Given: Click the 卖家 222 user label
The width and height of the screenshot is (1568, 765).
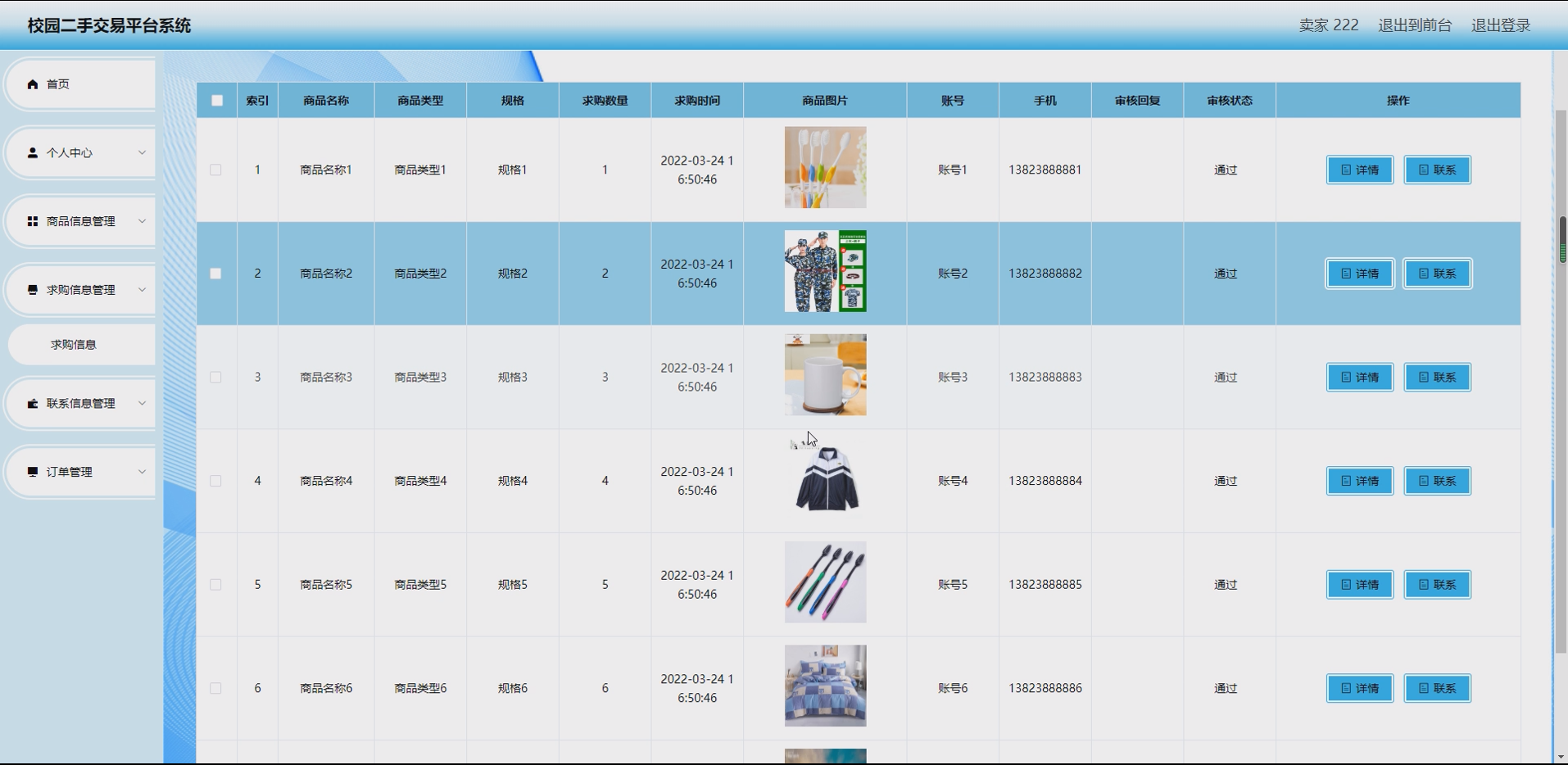Looking at the screenshot, I should click(x=1329, y=25).
